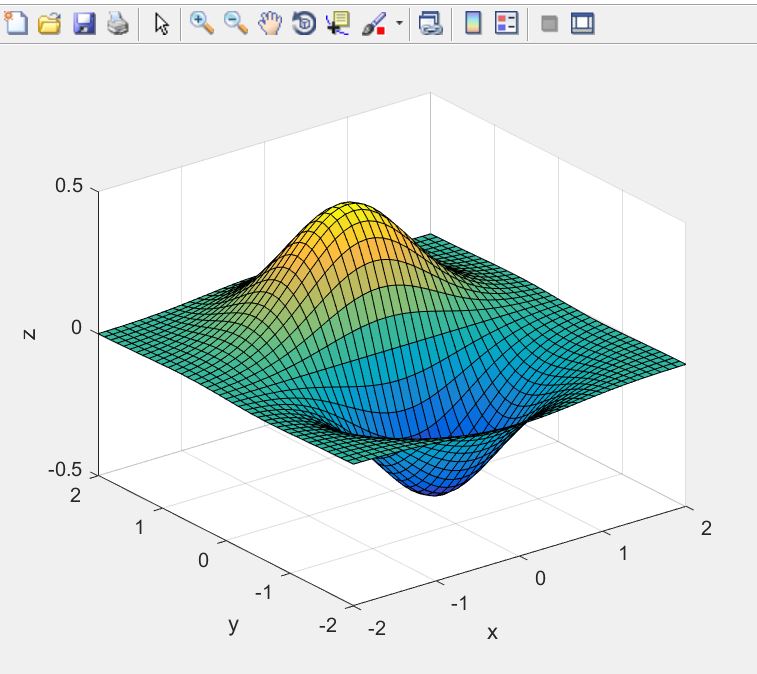
Task: Insert a Colorbar from the toolbar
Action: coord(474,23)
